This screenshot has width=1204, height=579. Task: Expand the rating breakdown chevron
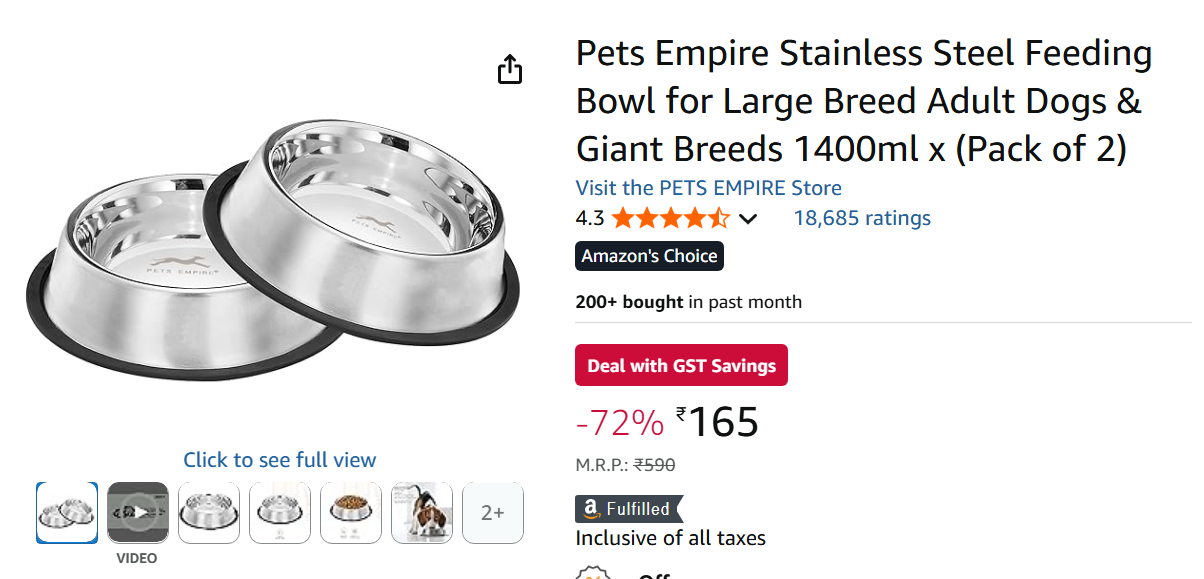point(747,219)
